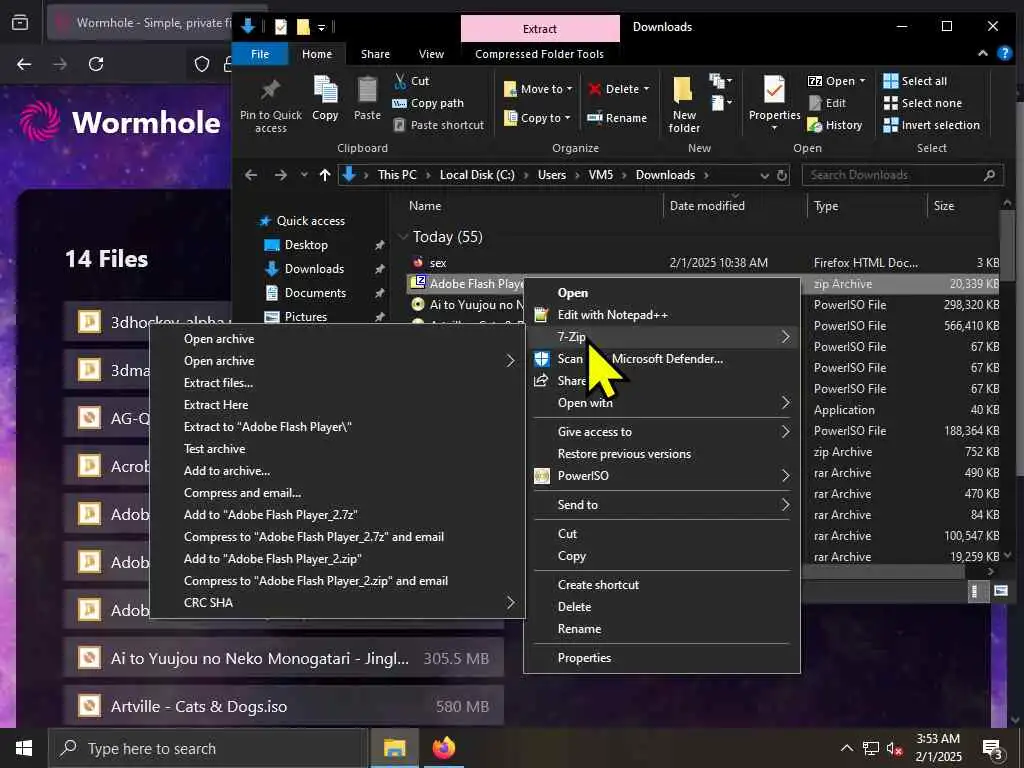Sort files by Size column
The image size is (1024, 768).
click(x=944, y=206)
